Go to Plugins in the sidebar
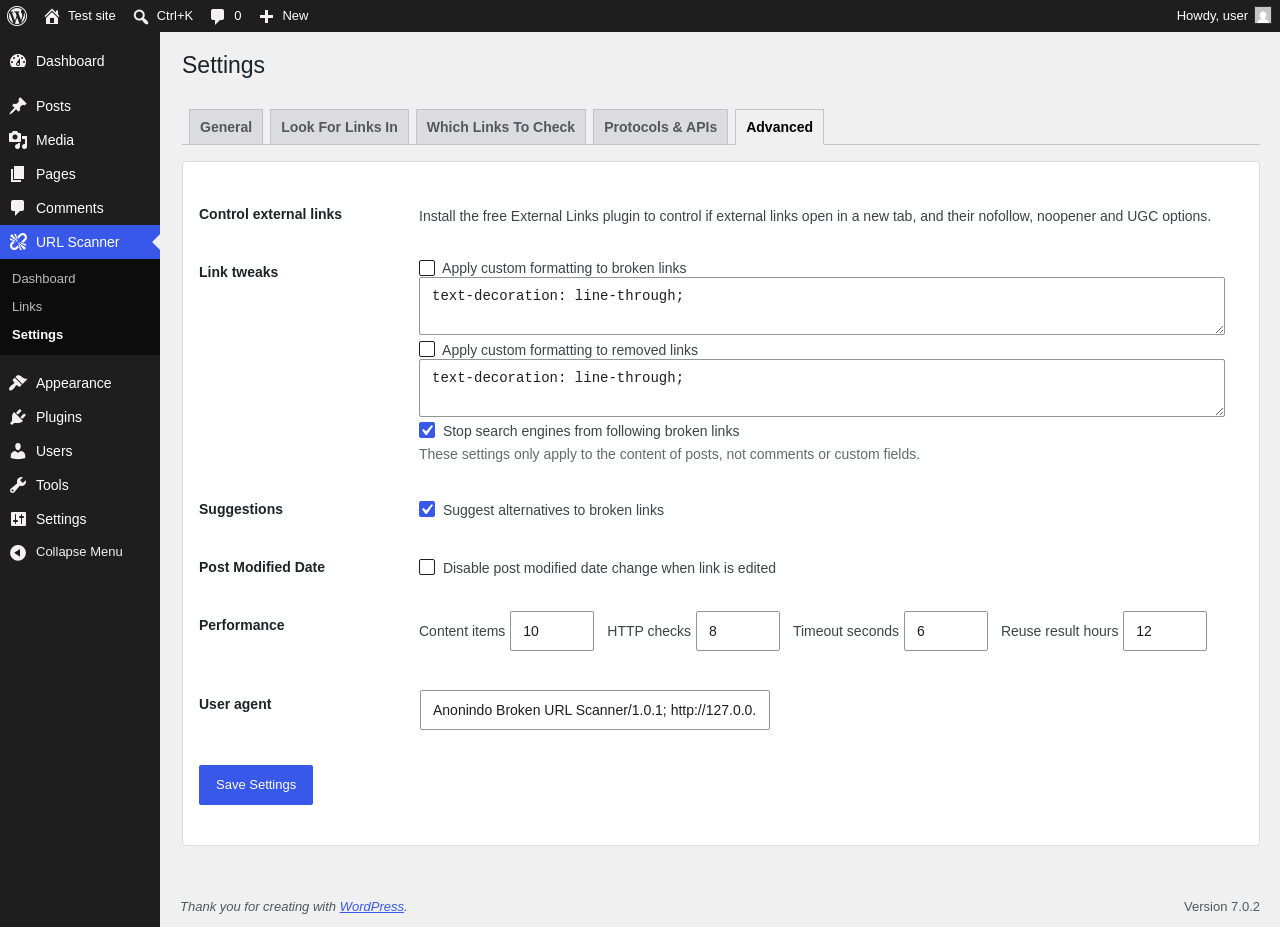The width and height of the screenshot is (1280, 927). (80, 417)
